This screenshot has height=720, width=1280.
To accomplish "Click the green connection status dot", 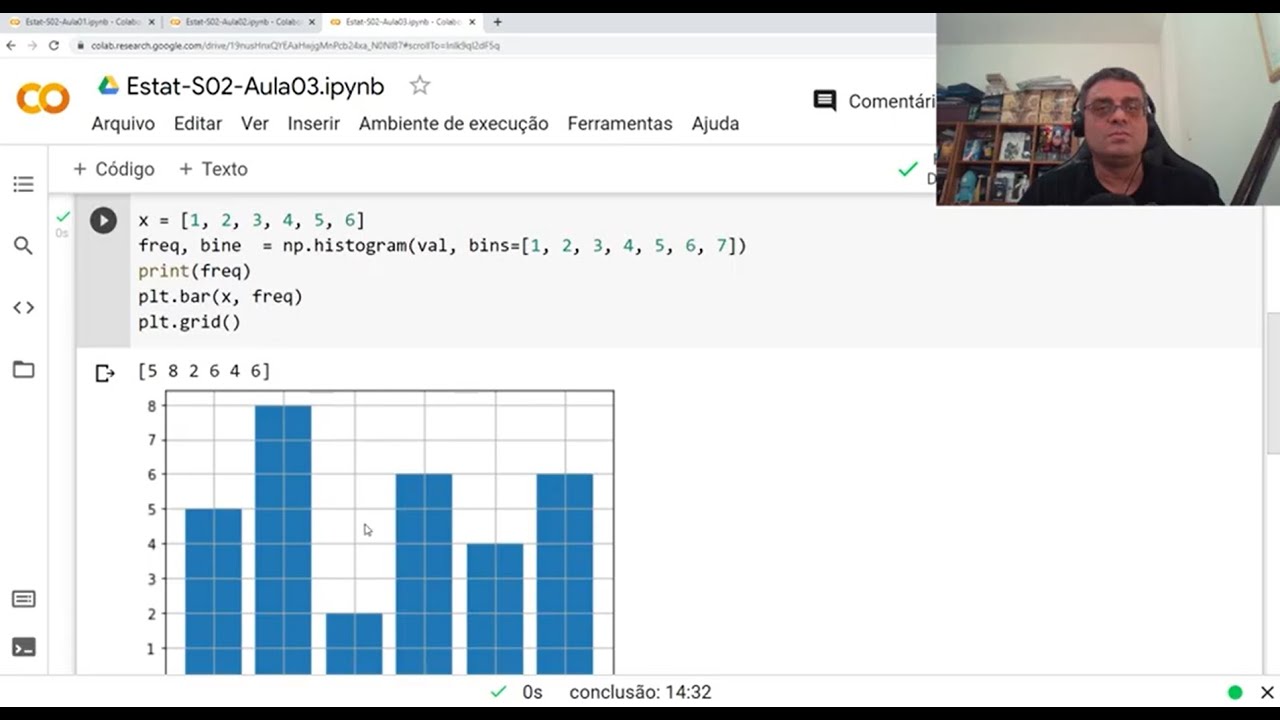I will (x=1235, y=692).
